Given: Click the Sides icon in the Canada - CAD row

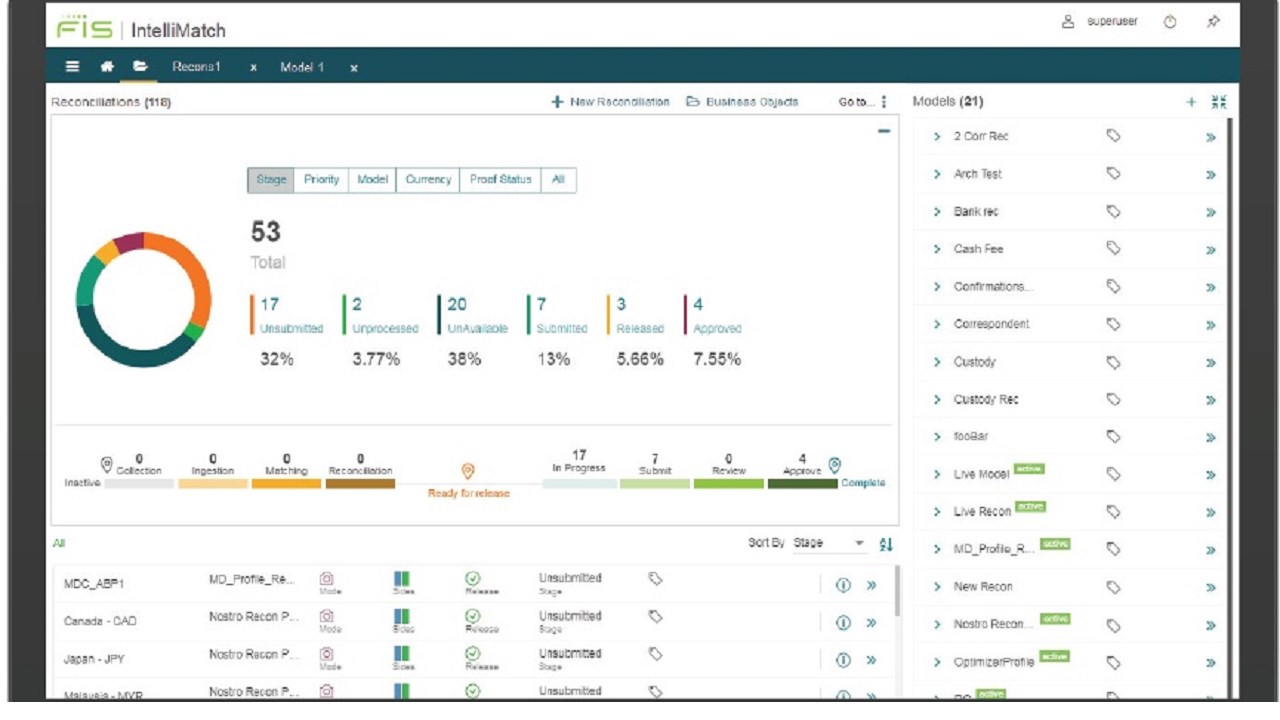Looking at the screenshot, I should click(x=402, y=616).
